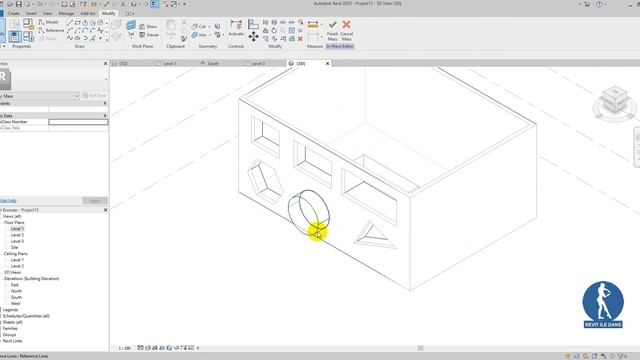Open the Create ribbon tab
The width and height of the screenshot is (640, 360).
click(x=13, y=13)
